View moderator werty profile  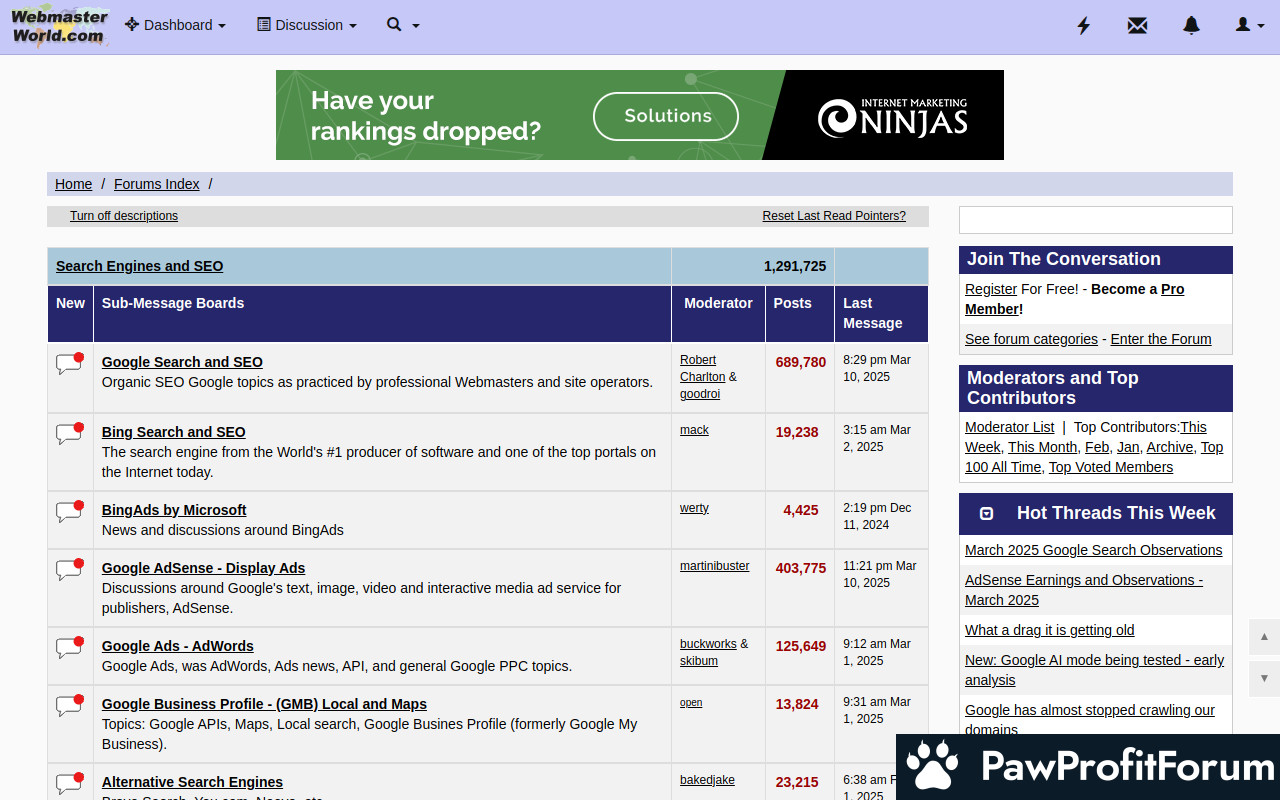coord(694,508)
